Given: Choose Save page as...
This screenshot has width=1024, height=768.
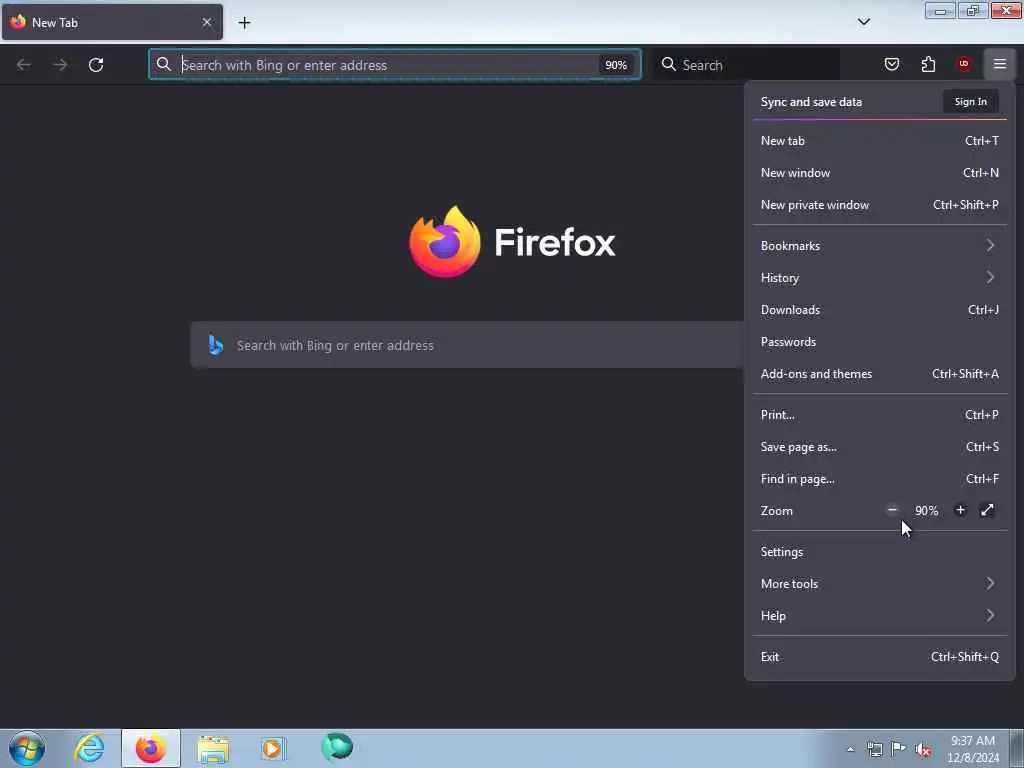Looking at the screenshot, I should 880,447.
